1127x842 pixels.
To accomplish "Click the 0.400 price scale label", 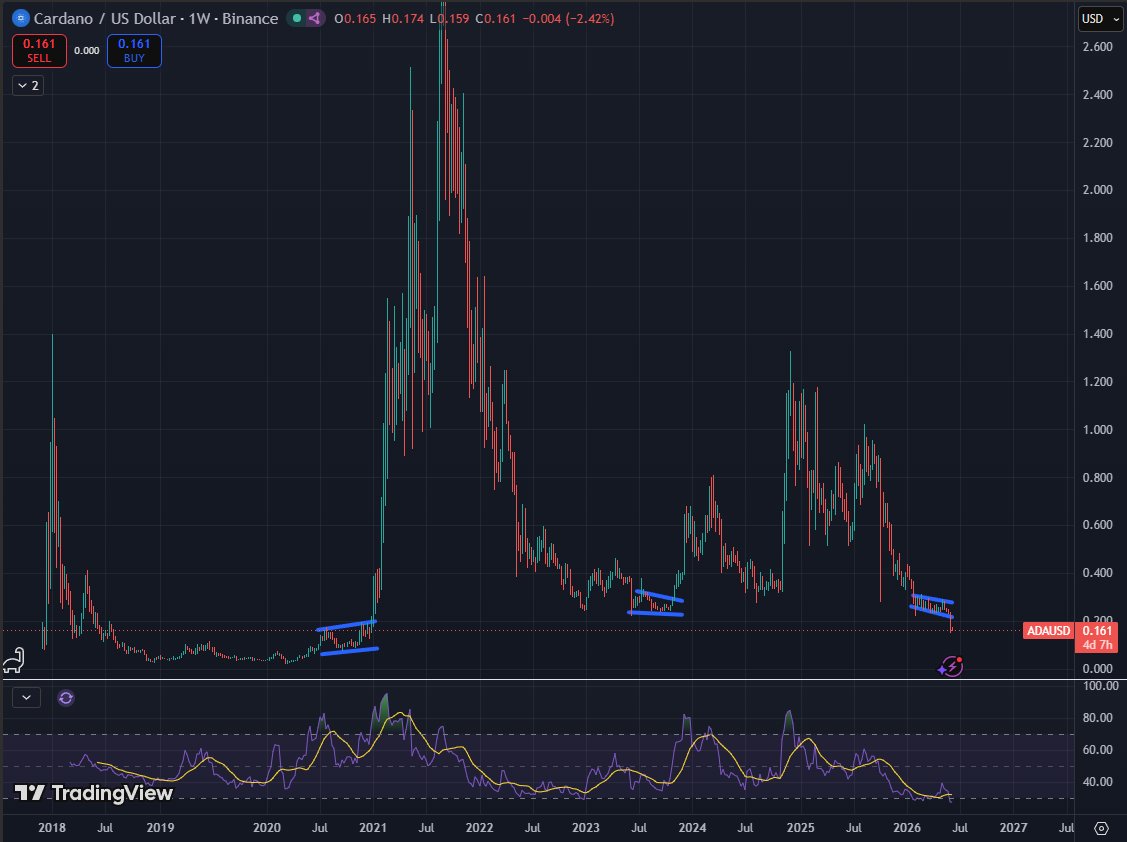I will [1098, 573].
